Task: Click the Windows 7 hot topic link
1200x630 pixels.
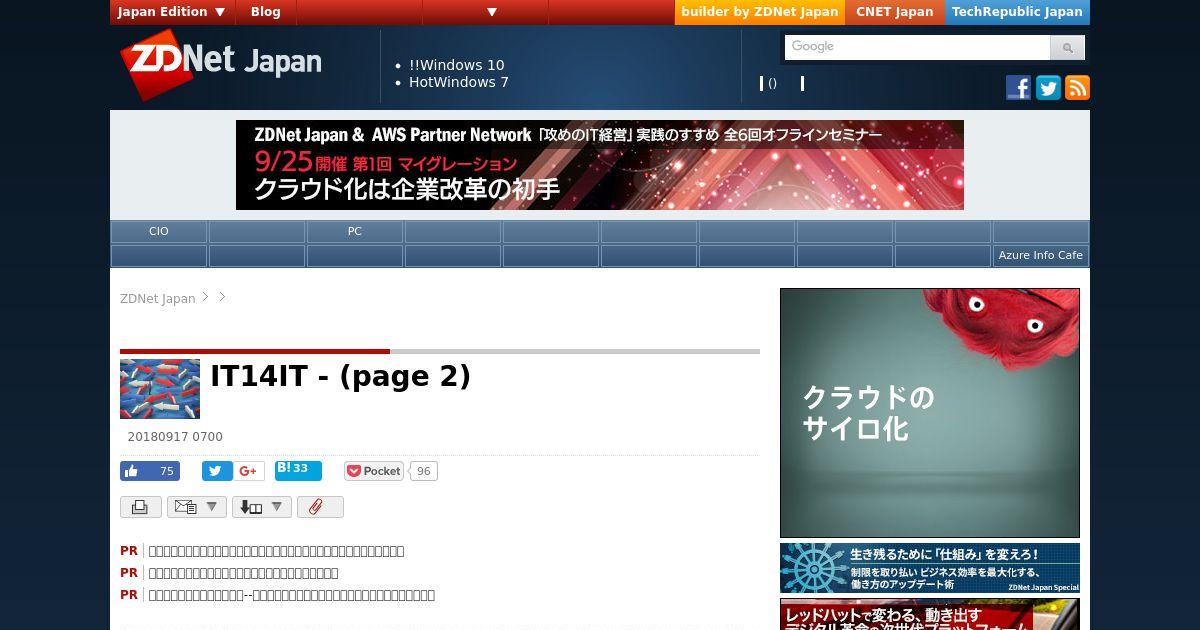Action: pos(459,82)
